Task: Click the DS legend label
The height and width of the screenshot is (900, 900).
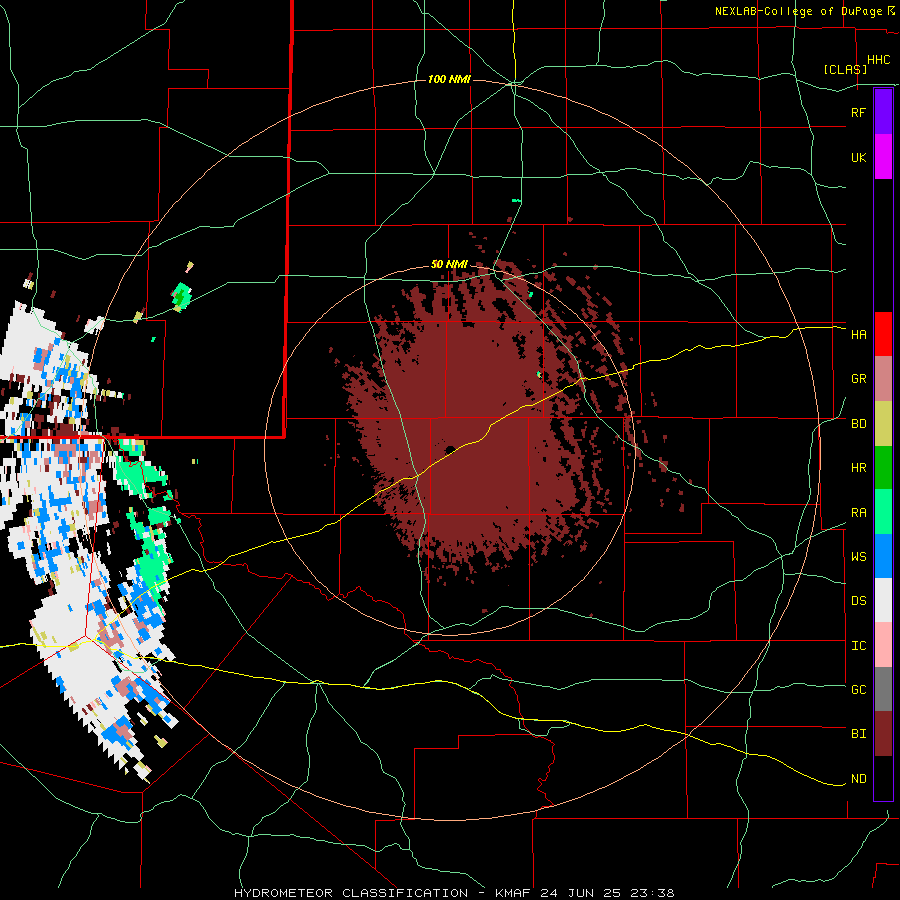Action: click(x=858, y=600)
